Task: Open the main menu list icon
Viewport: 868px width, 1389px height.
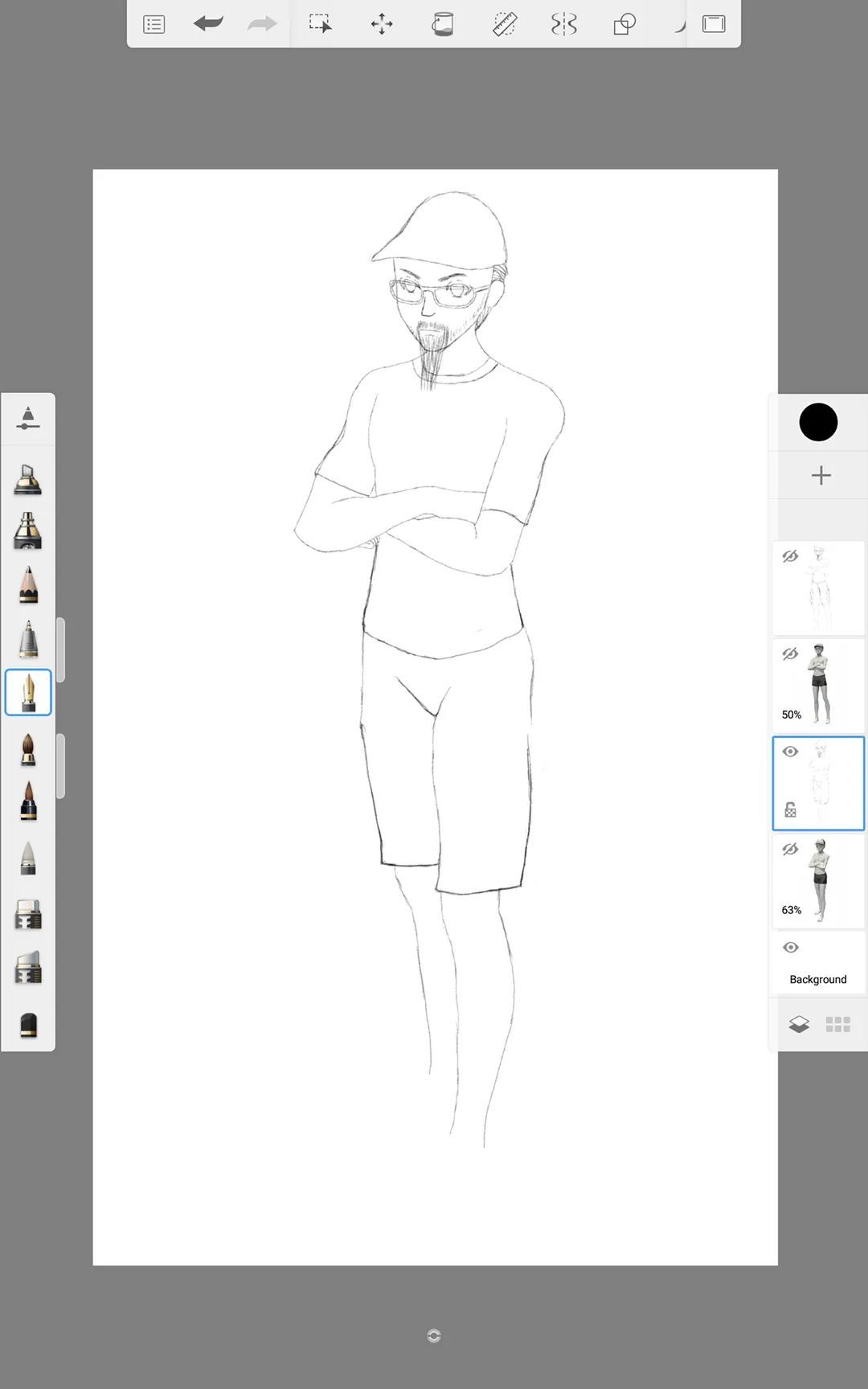Action: tap(154, 24)
